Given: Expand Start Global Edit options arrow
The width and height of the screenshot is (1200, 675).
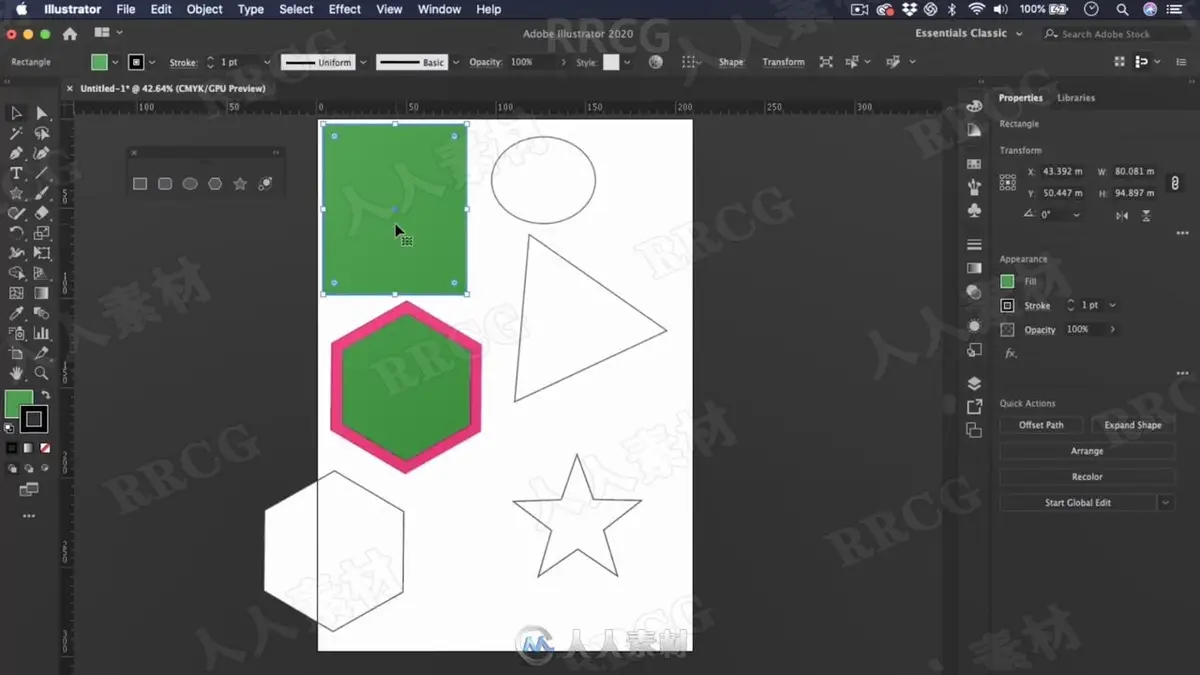Looking at the screenshot, I should (x=1166, y=503).
